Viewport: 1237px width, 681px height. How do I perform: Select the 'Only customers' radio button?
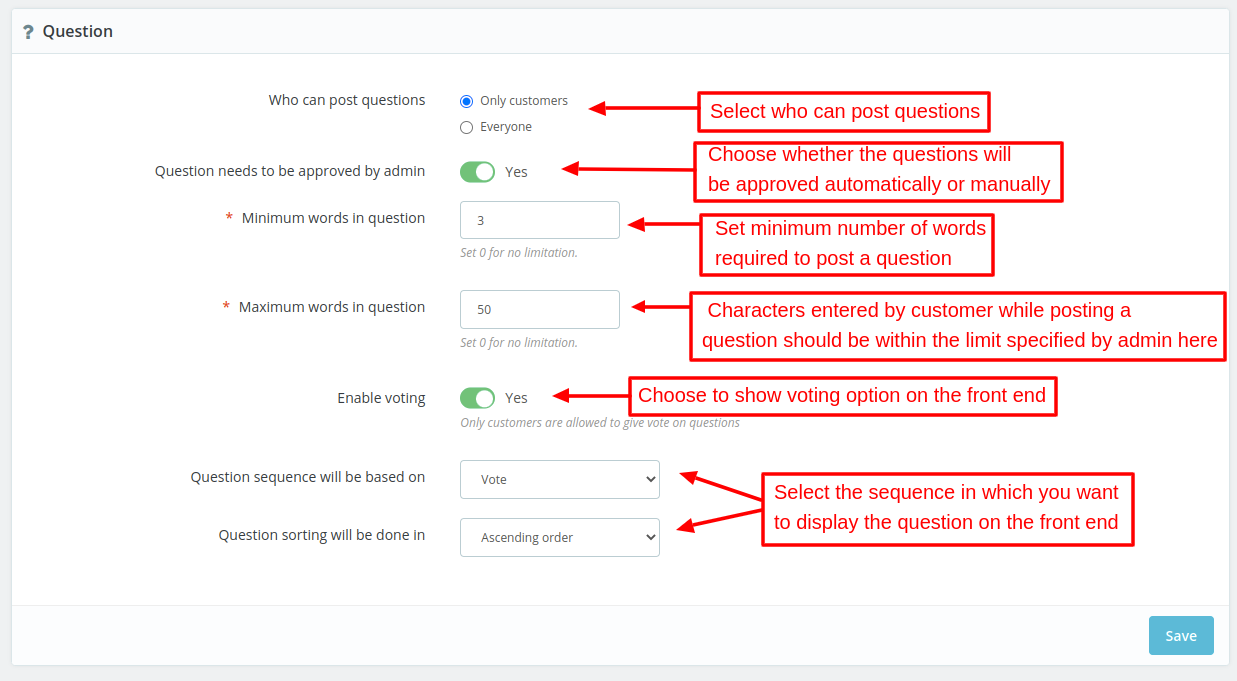pos(465,100)
